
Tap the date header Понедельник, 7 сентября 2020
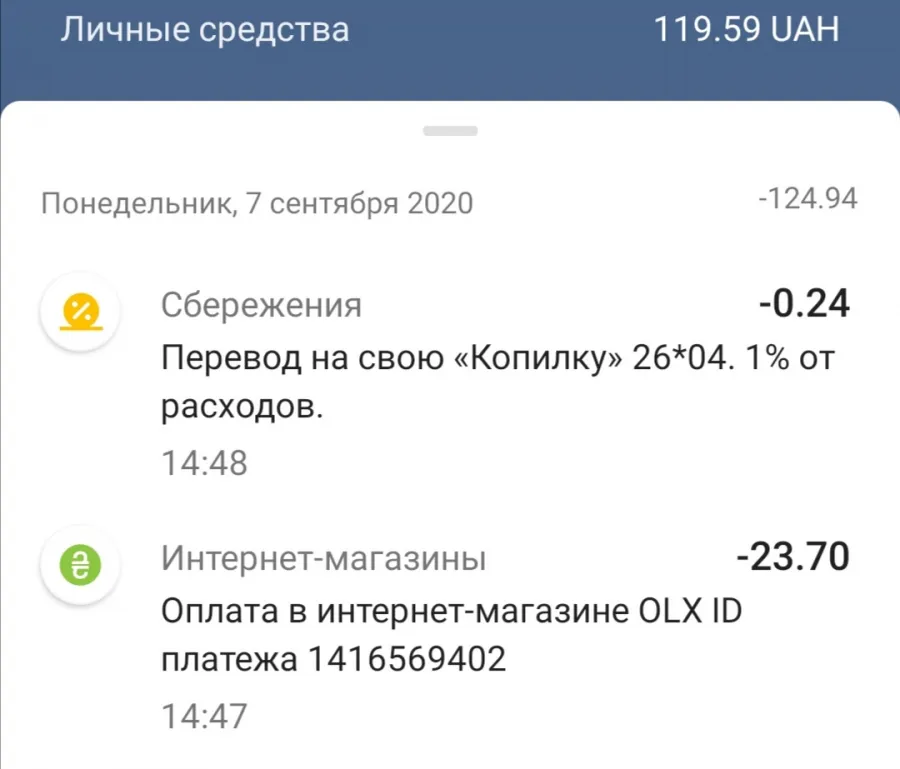pyautogui.click(x=257, y=203)
